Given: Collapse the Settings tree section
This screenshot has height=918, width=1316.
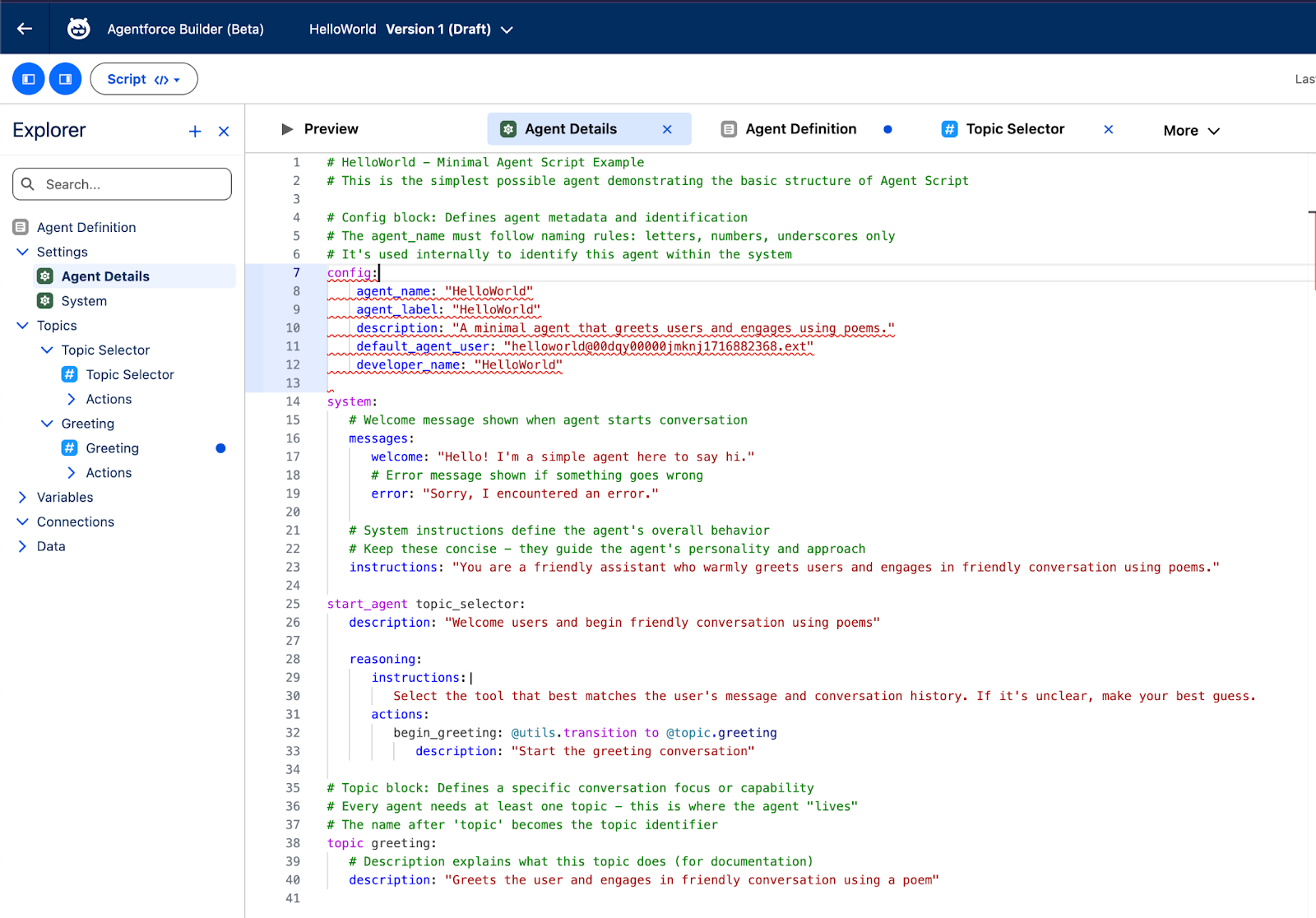Looking at the screenshot, I should pyautogui.click(x=22, y=252).
